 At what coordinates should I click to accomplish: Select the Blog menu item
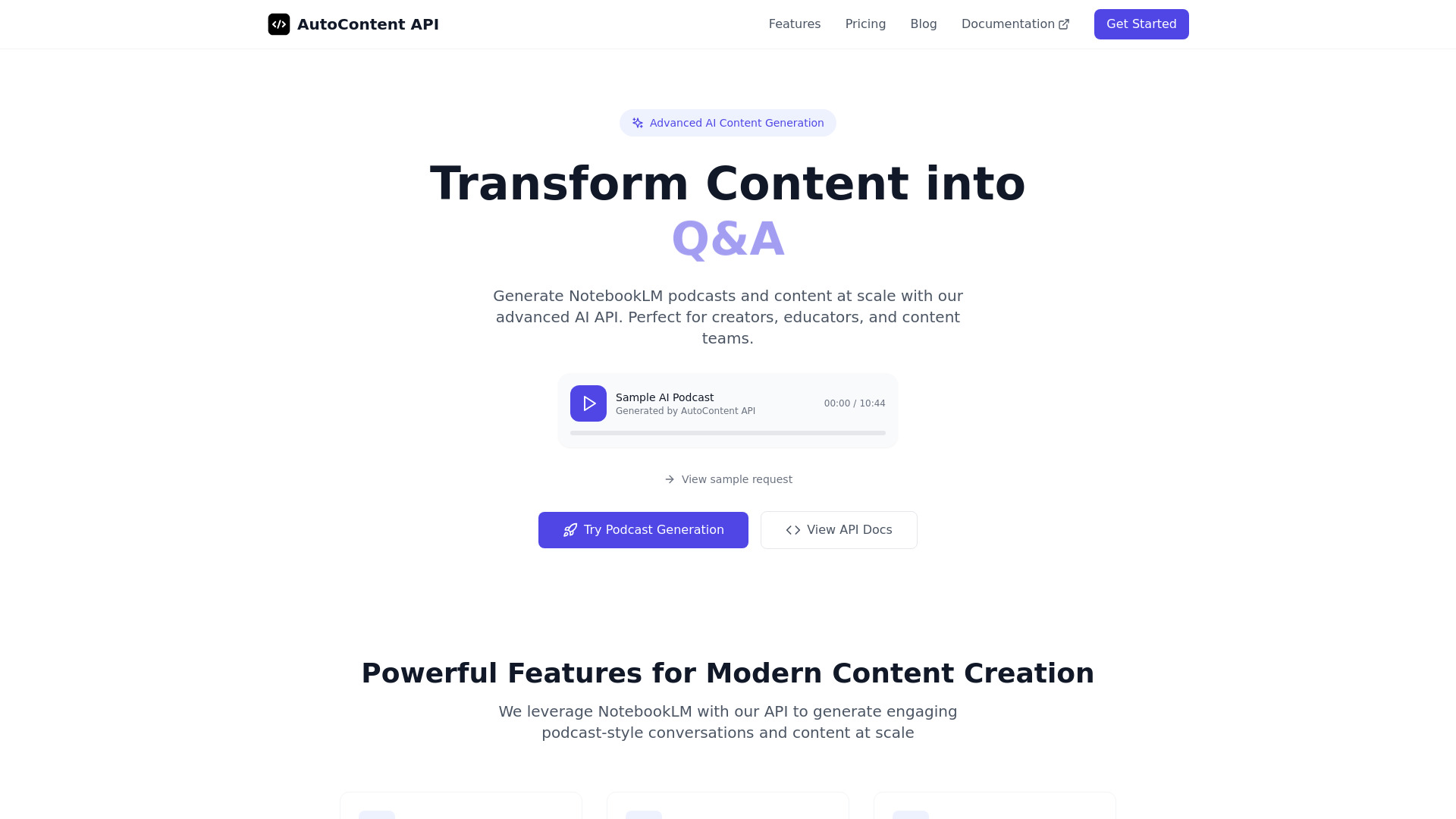tap(923, 24)
